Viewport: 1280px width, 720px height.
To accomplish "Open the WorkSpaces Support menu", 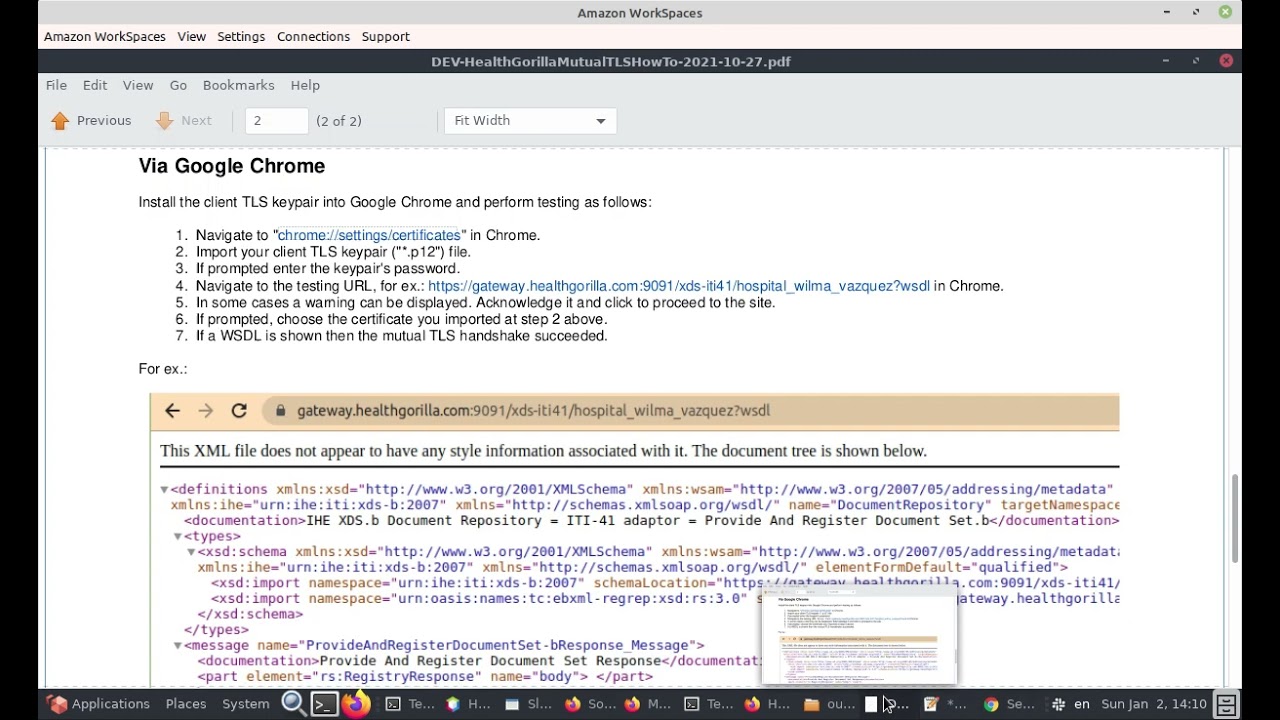I will [x=385, y=37].
